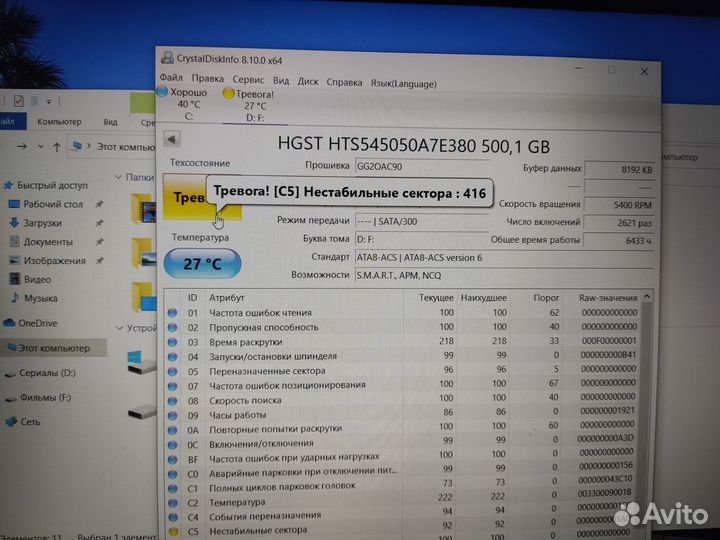The height and width of the screenshot is (540, 720).
Task: Select the Частота ошибок чтения row
Action: coord(403,313)
